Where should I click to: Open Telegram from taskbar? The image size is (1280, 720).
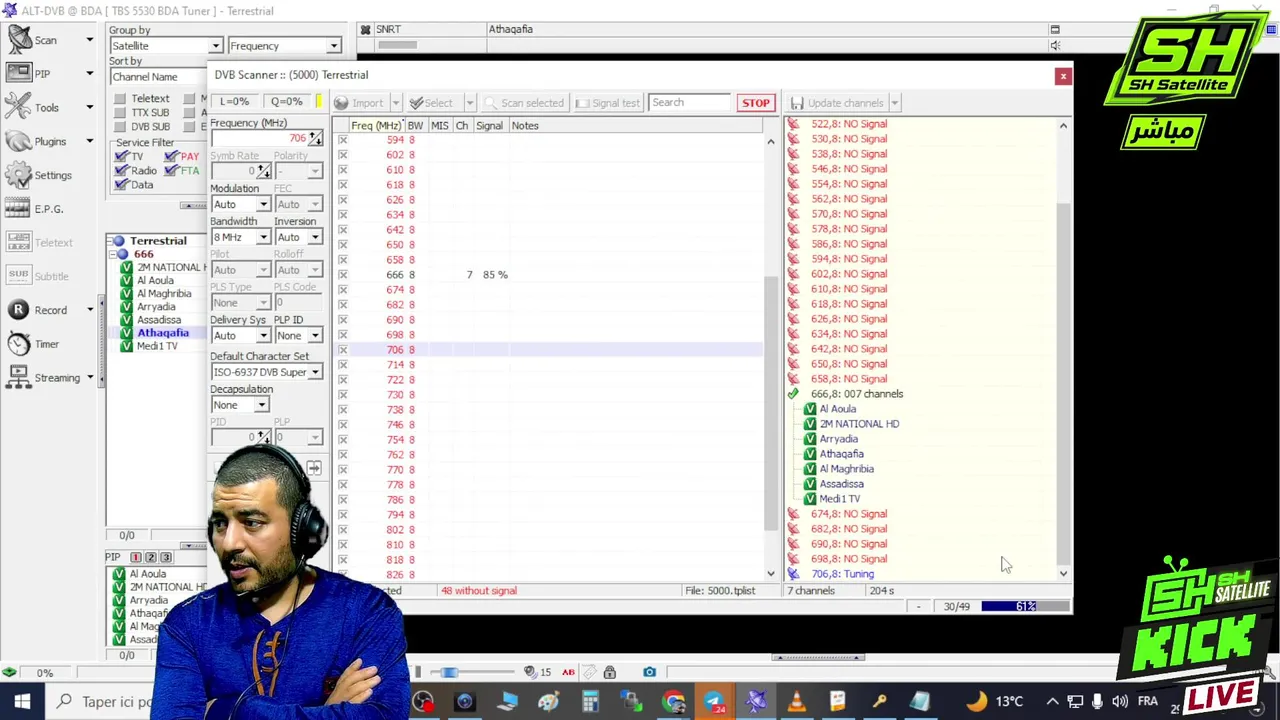point(714,701)
